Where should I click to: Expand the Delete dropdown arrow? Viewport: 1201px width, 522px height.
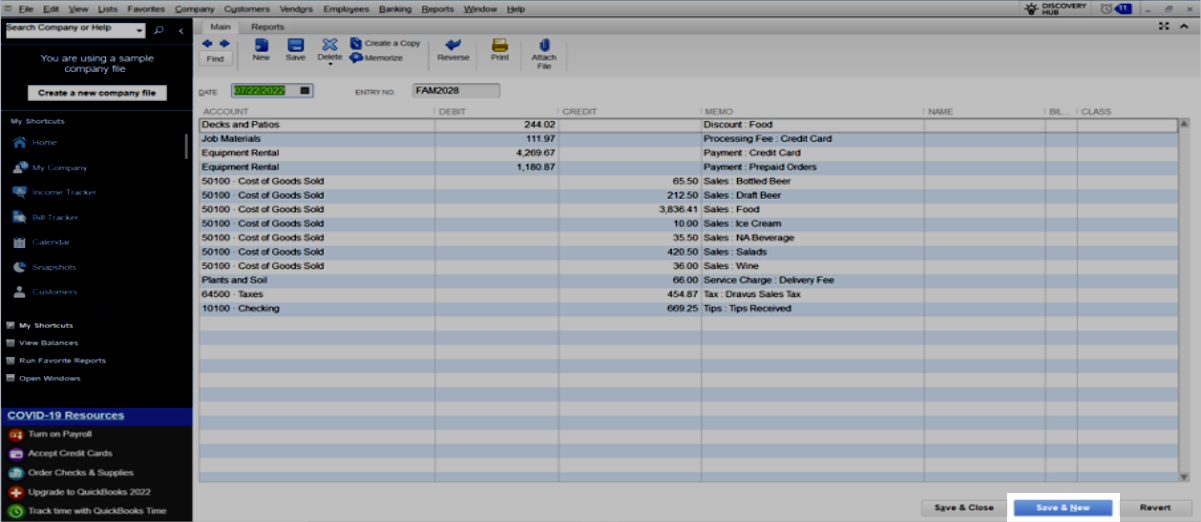[330, 66]
